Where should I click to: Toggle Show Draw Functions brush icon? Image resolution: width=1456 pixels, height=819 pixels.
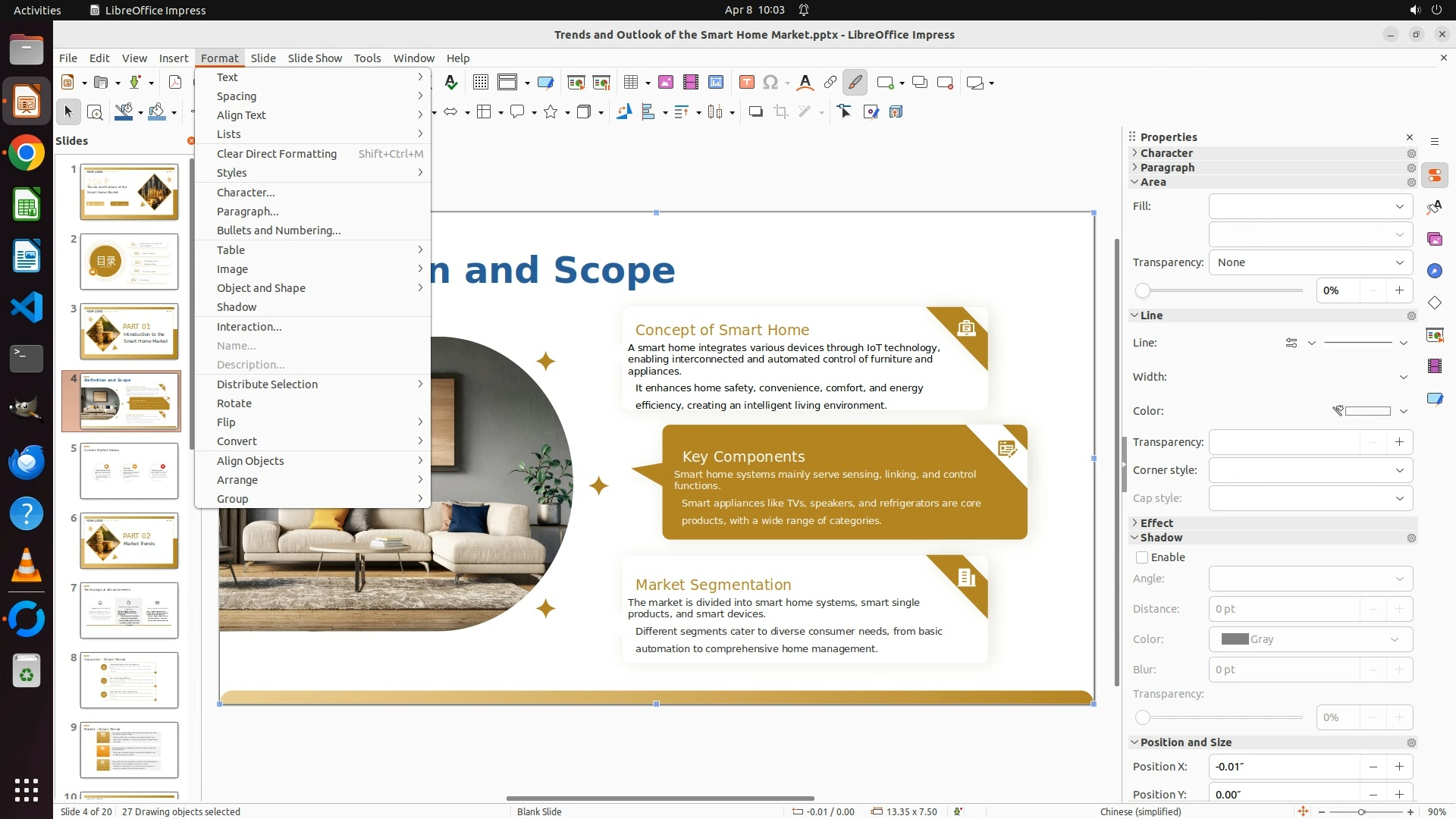click(x=855, y=83)
